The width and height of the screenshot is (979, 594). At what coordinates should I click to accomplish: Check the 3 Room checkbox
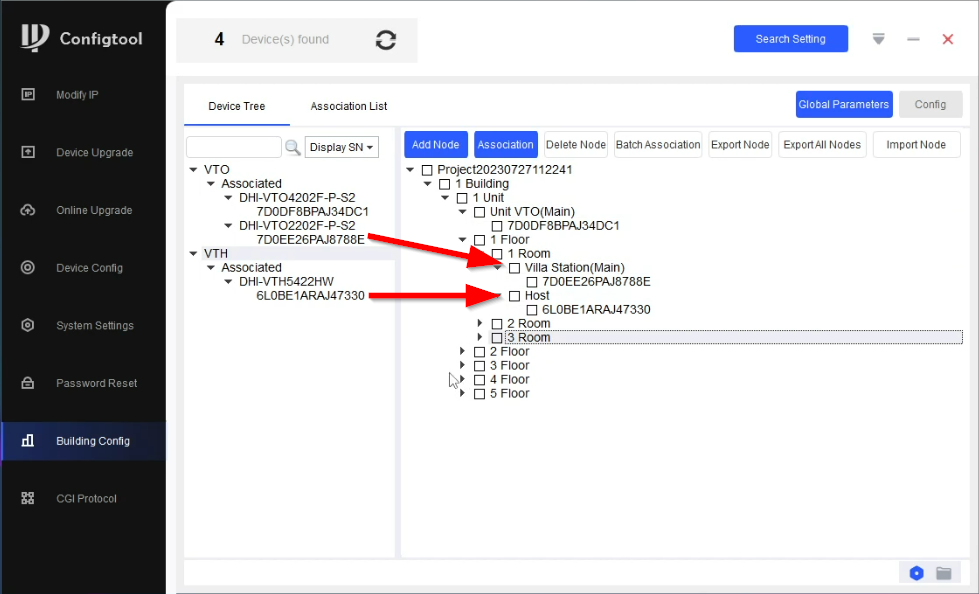[497, 338]
